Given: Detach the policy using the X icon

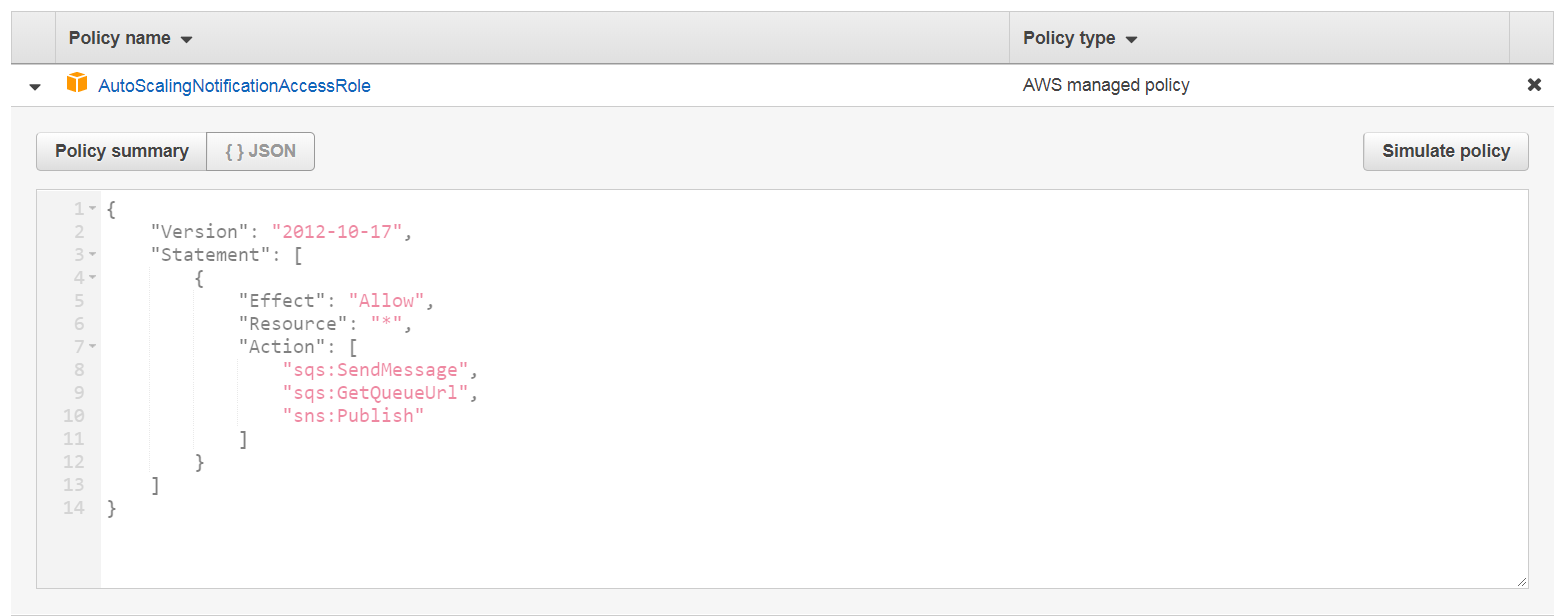Looking at the screenshot, I should tap(1534, 85).
